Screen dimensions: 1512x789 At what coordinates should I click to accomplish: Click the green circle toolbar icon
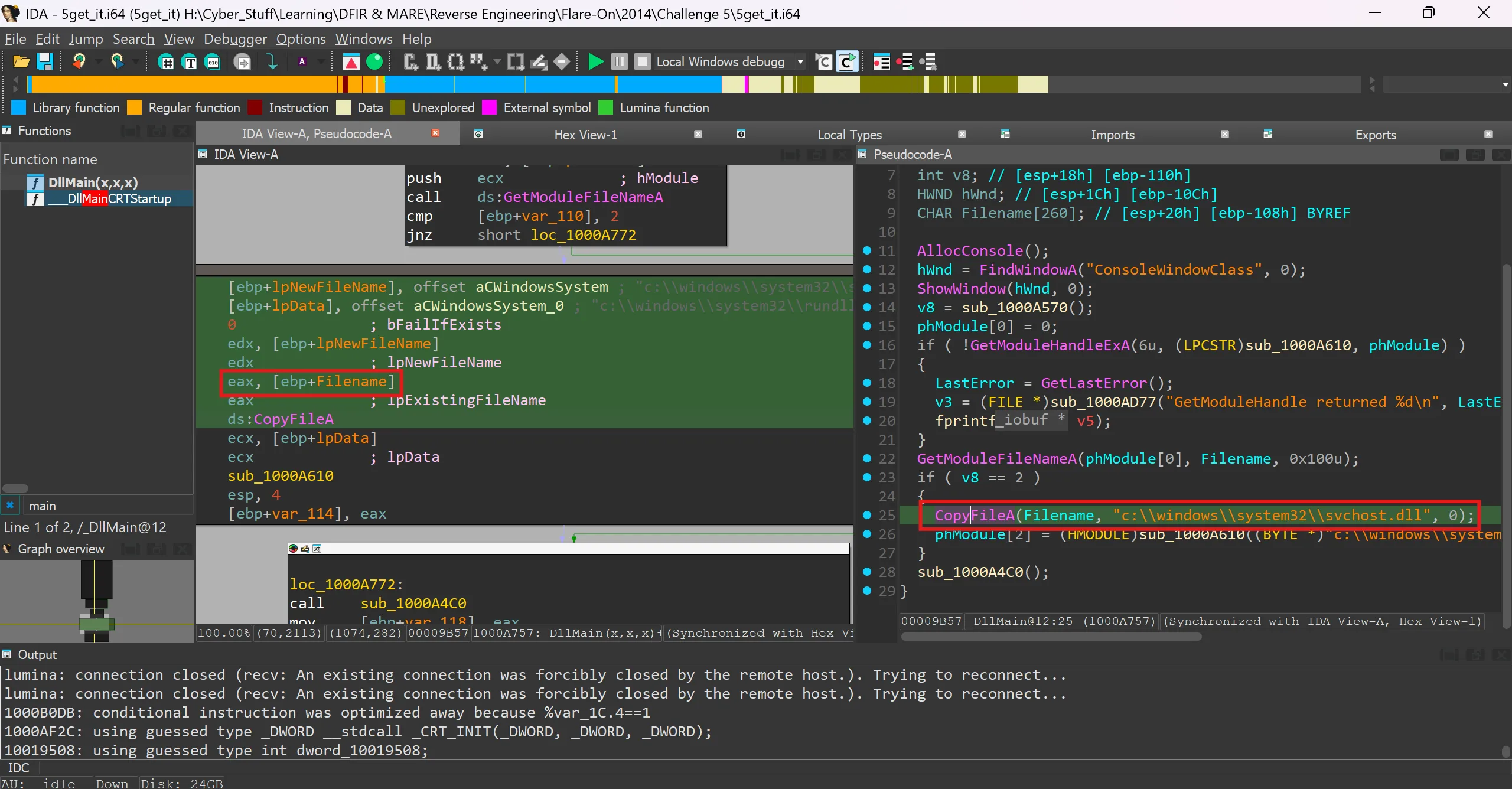pos(374,61)
